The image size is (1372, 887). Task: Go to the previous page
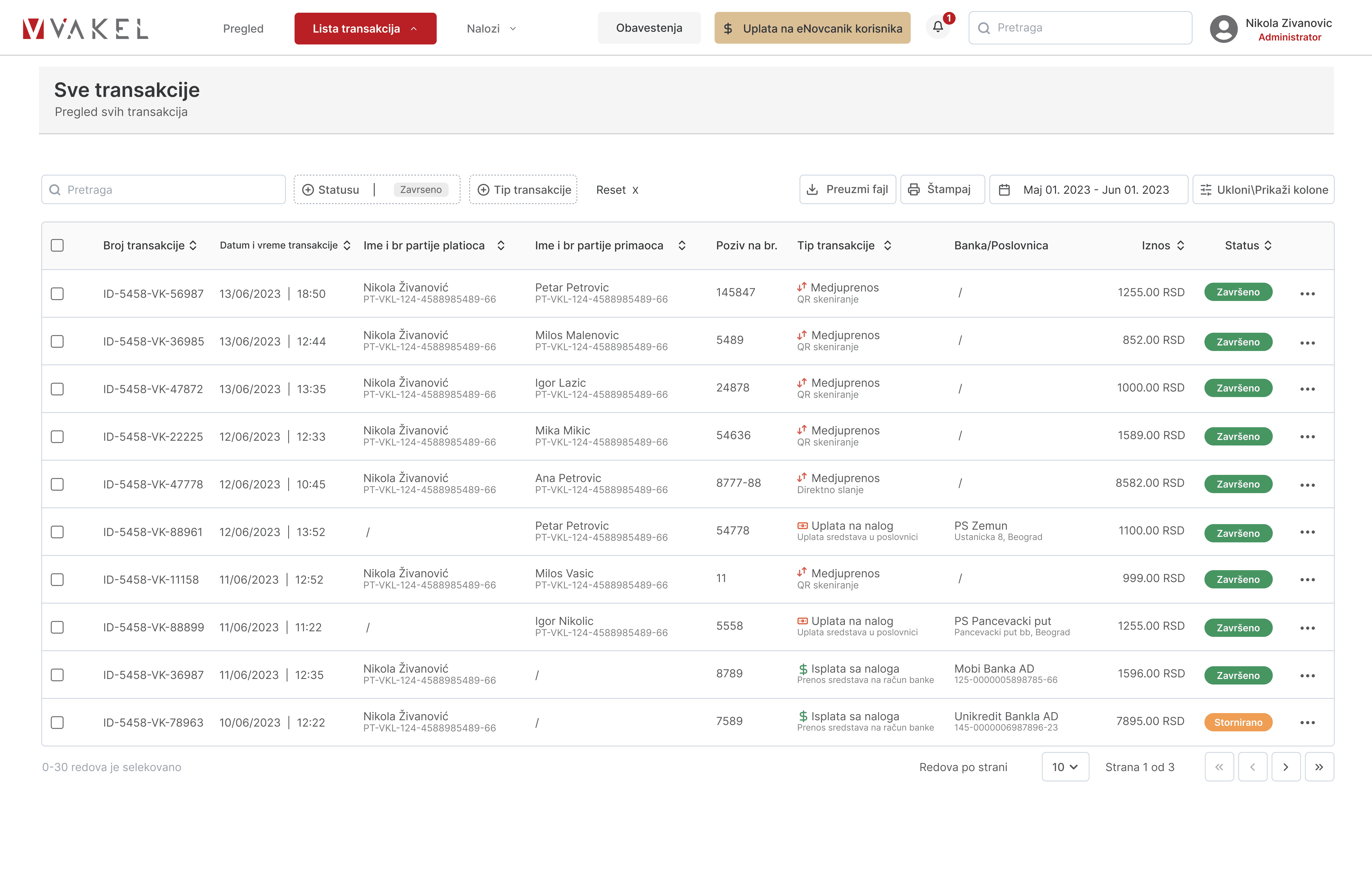(x=1252, y=767)
